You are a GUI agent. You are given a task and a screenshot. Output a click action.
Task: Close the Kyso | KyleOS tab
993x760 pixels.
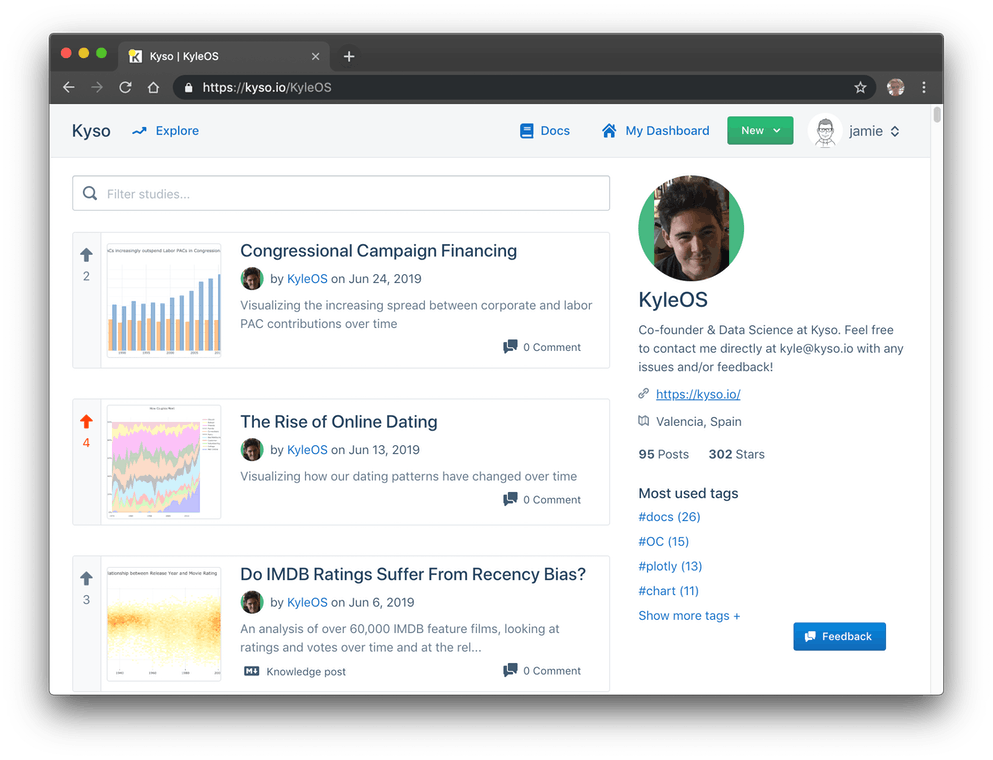pyautogui.click(x=315, y=56)
